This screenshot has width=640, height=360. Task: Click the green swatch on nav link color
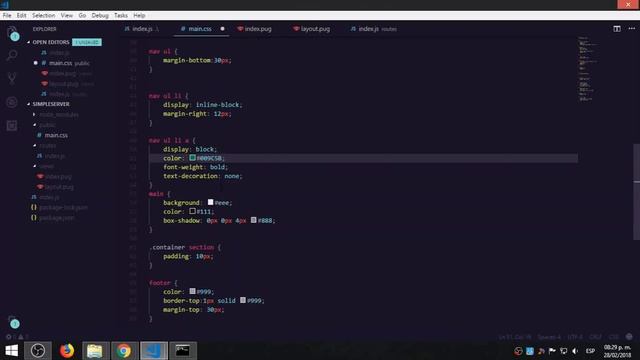point(192,158)
